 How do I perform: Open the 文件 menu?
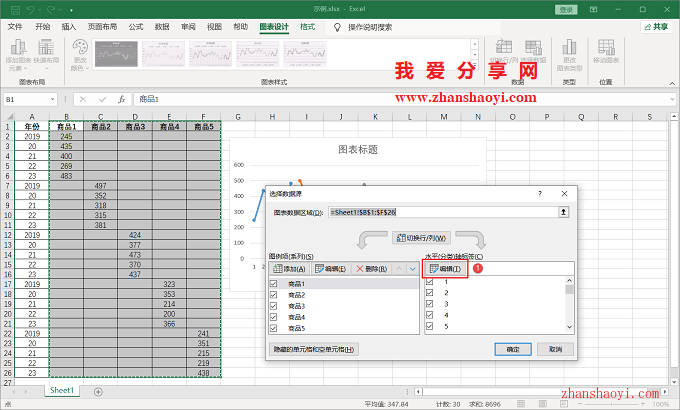pyautogui.click(x=15, y=27)
